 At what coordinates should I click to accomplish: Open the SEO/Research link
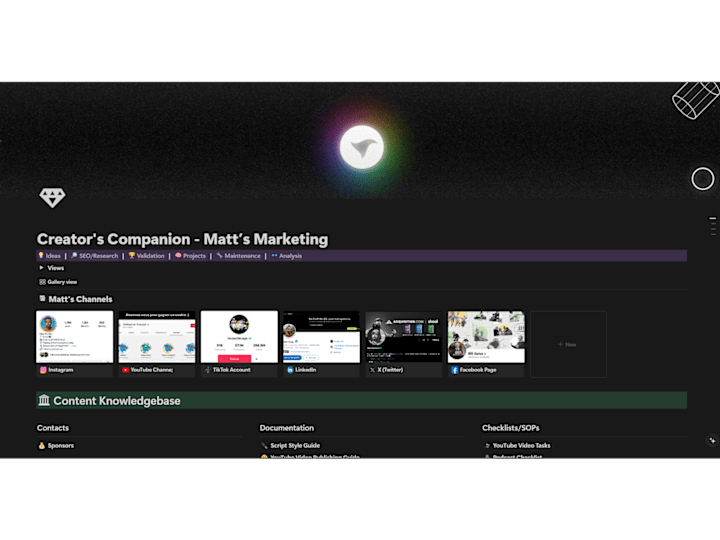(x=98, y=256)
